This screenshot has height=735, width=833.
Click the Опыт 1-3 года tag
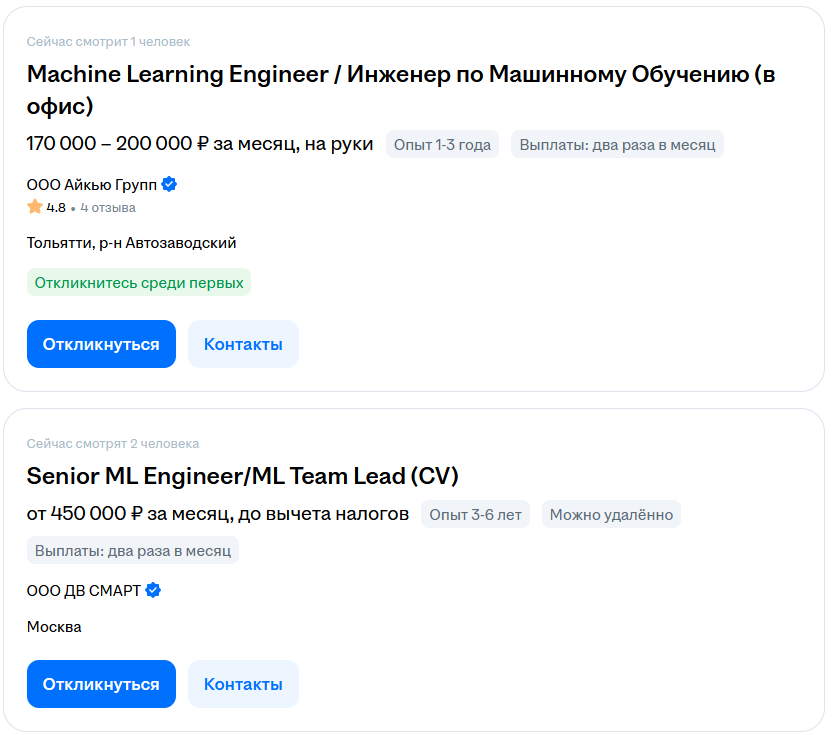(442, 145)
